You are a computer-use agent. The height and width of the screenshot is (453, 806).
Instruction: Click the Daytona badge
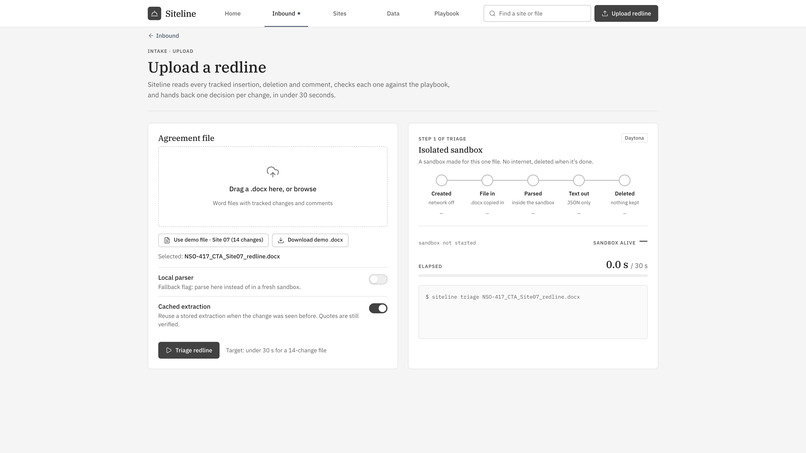pos(634,138)
